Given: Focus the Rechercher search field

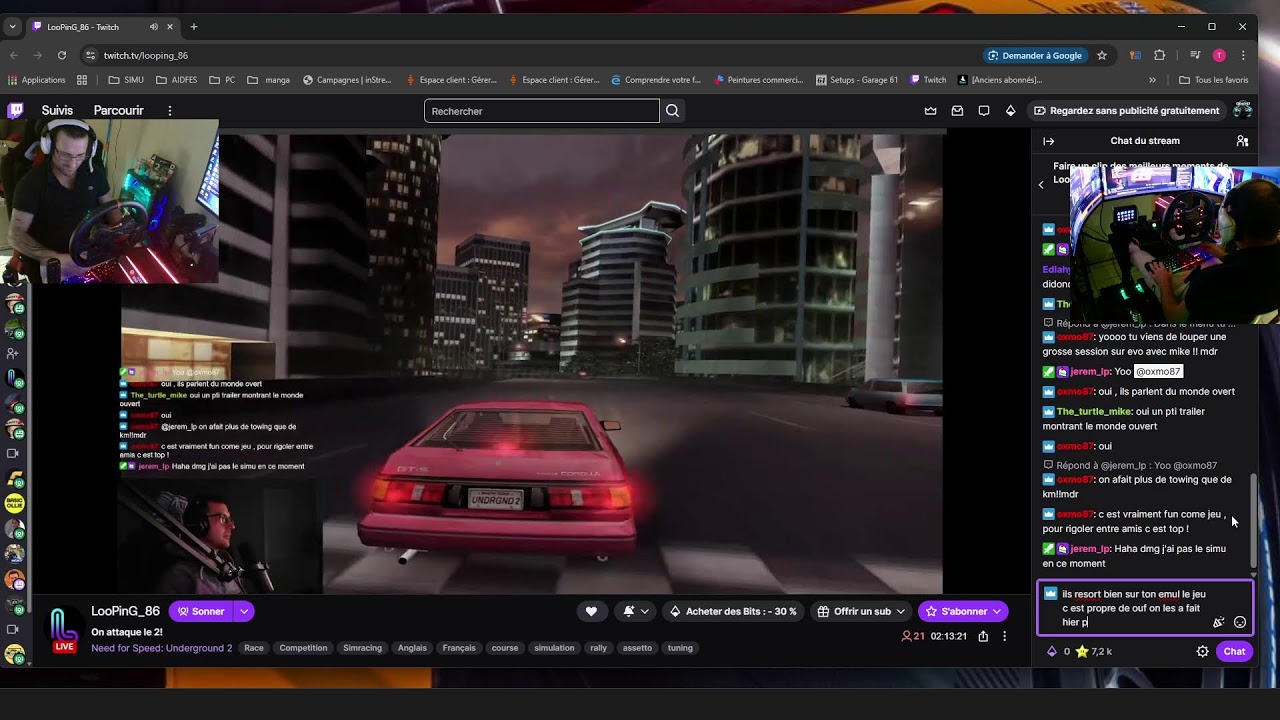Looking at the screenshot, I should (542, 111).
